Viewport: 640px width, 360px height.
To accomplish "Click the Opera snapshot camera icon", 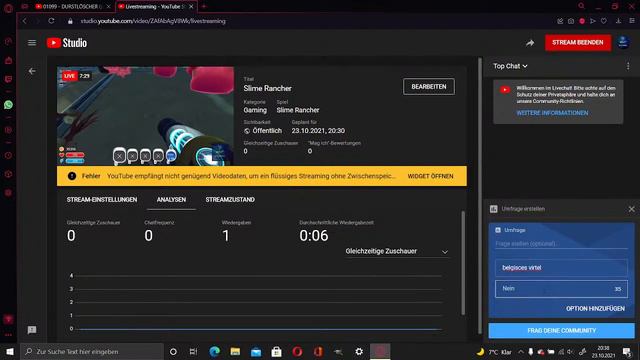I will tap(571, 21).
